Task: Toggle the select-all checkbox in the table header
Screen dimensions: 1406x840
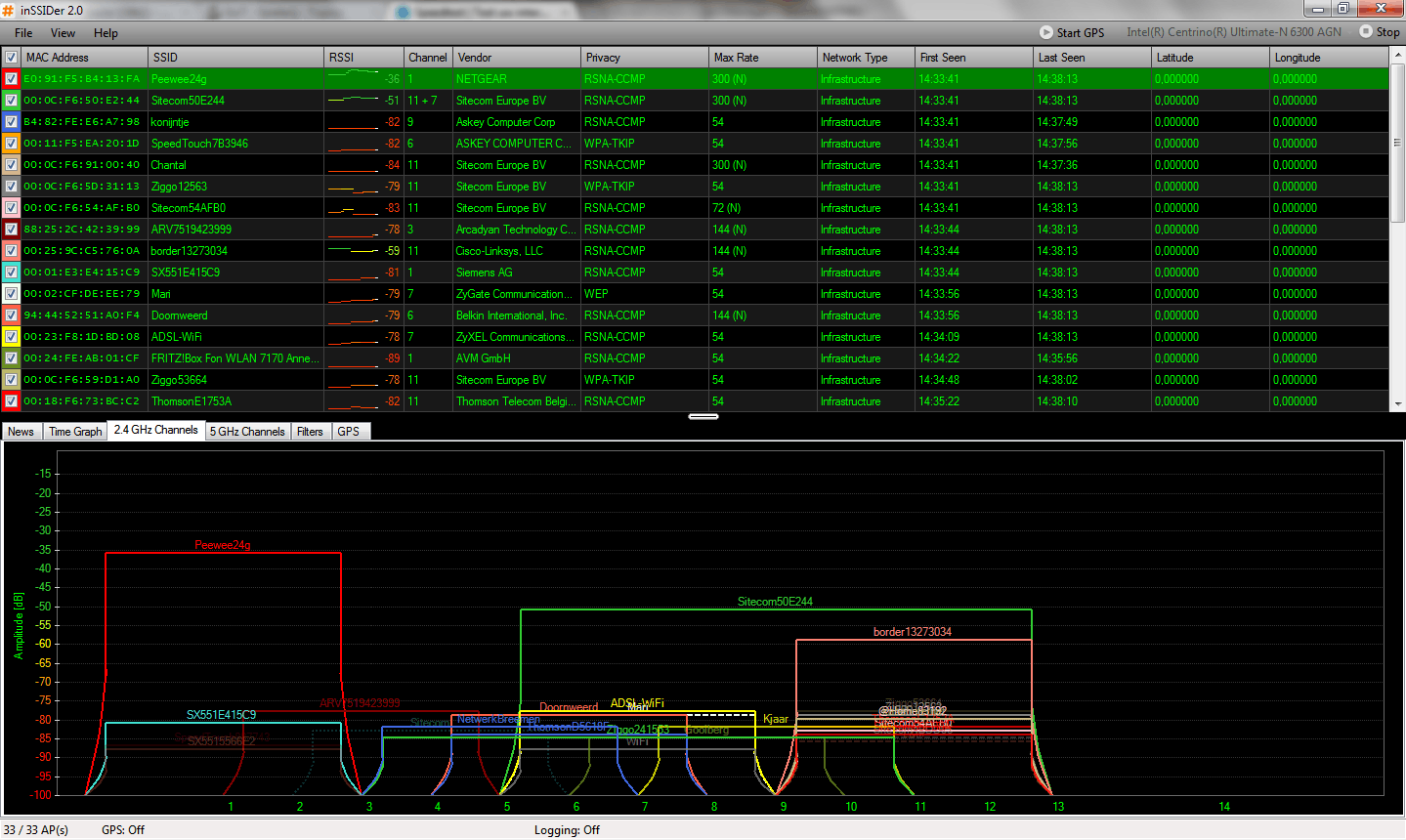Action: (x=11, y=58)
